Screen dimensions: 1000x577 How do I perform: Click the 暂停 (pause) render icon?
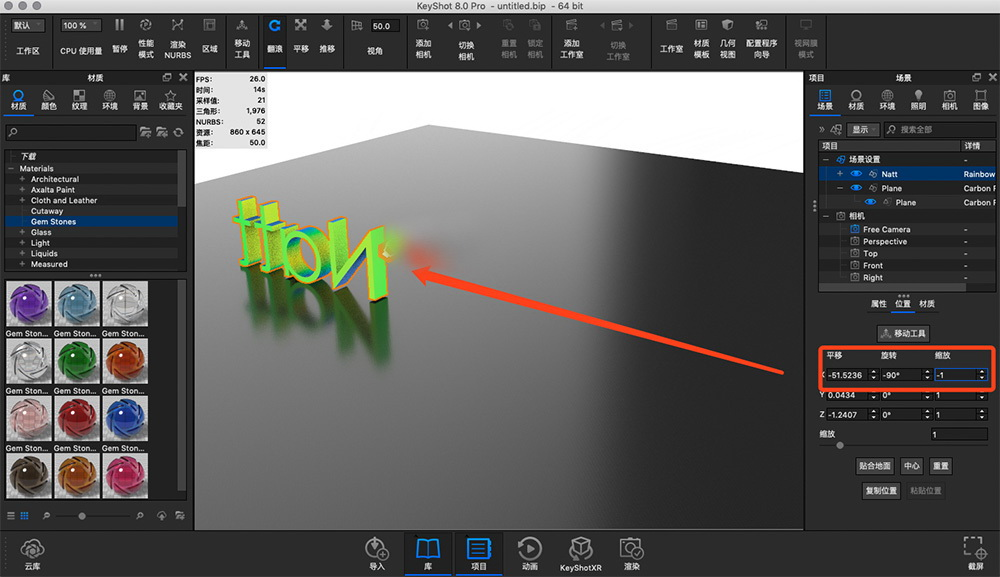coord(120,26)
